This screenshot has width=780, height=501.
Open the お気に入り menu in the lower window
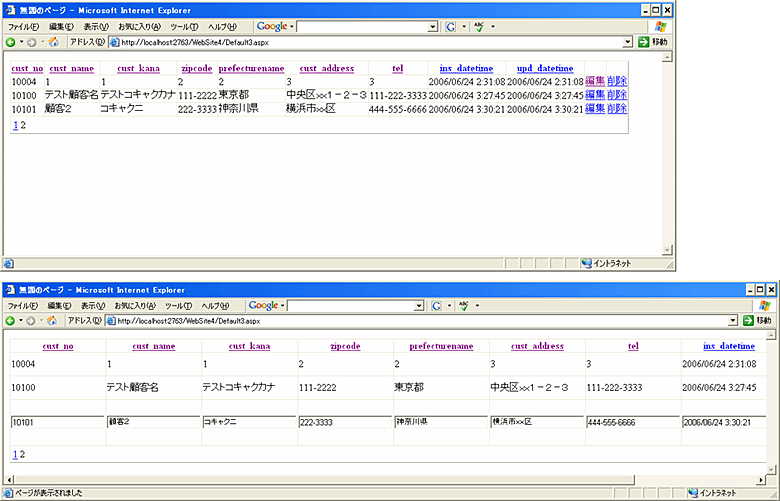click(136, 305)
